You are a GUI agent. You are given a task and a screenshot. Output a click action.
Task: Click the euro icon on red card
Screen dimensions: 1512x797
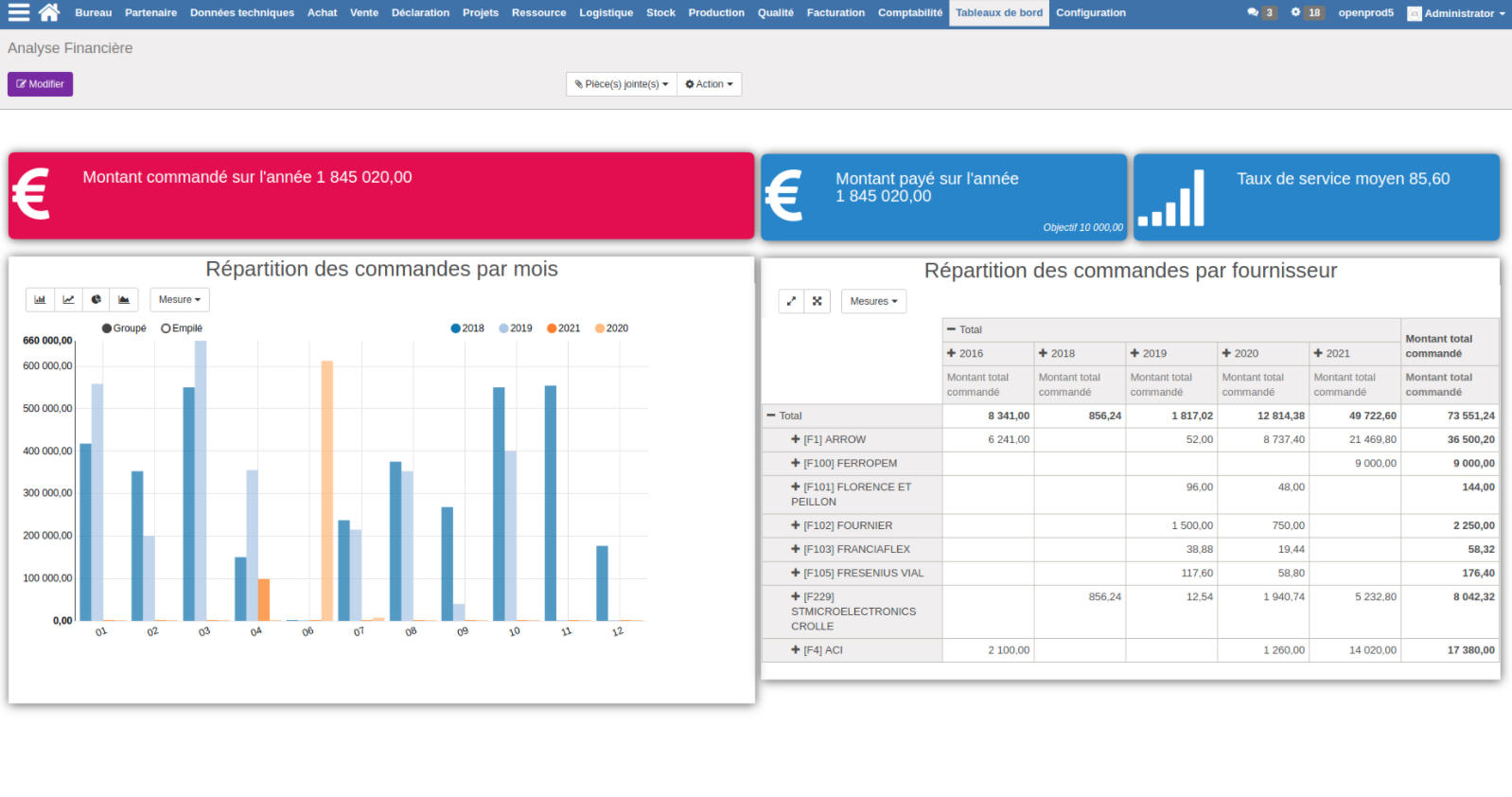tap(31, 193)
